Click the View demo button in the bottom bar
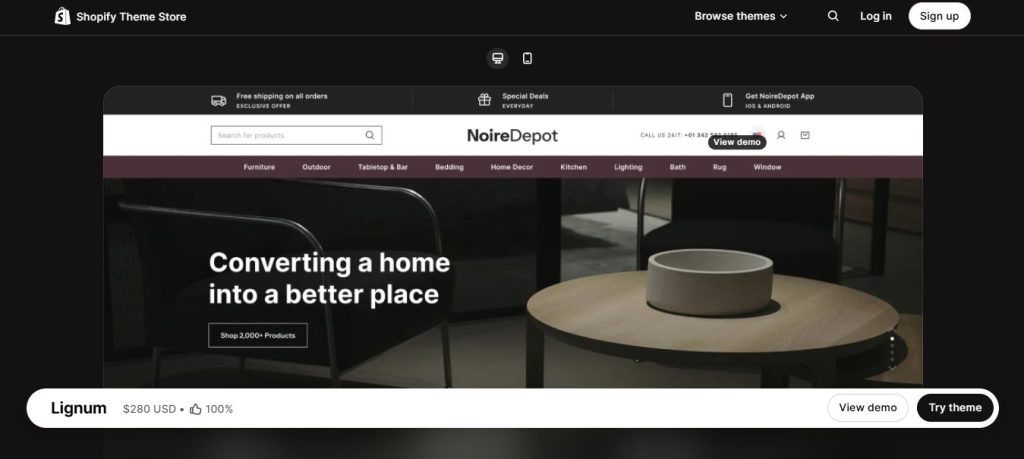 coord(868,407)
